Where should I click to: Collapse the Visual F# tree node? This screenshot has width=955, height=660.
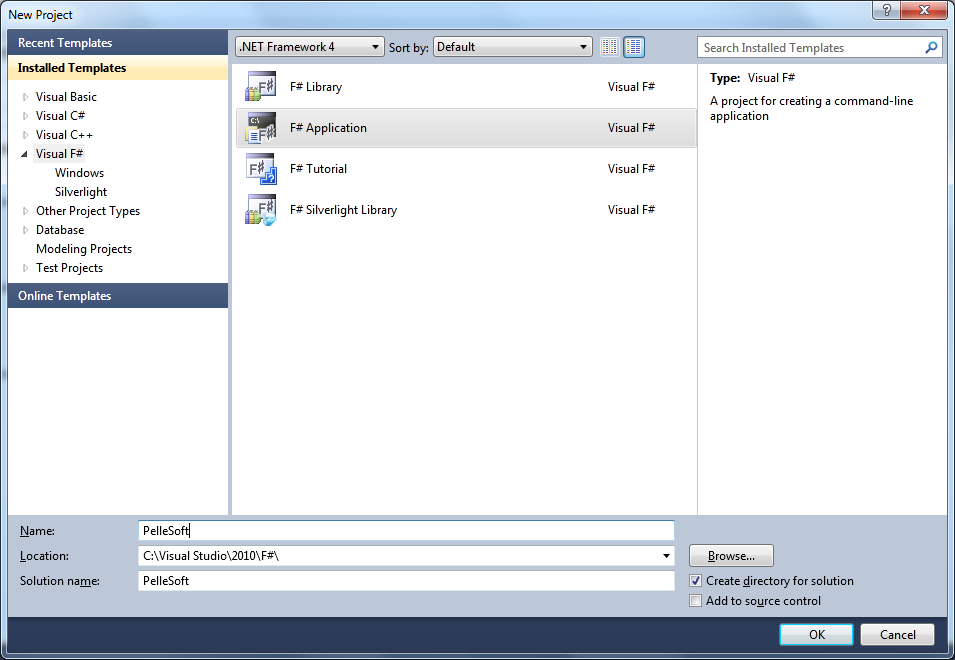(24, 154)
